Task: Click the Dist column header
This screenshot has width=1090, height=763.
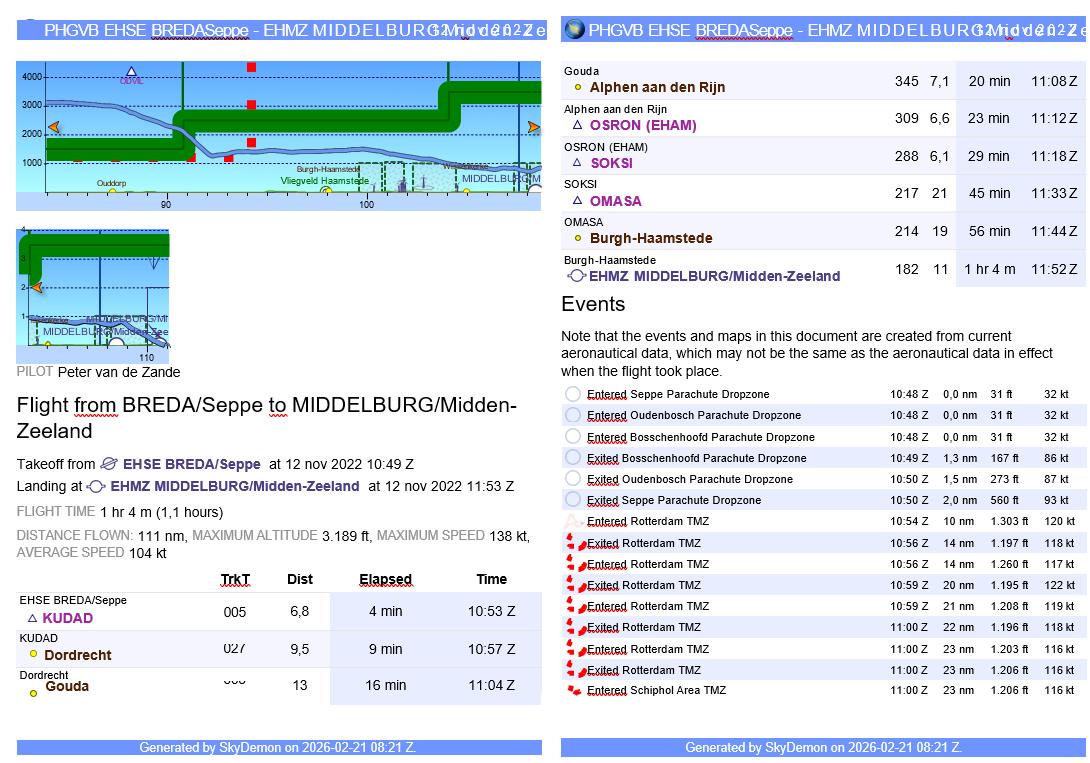Action: (300, 579)
